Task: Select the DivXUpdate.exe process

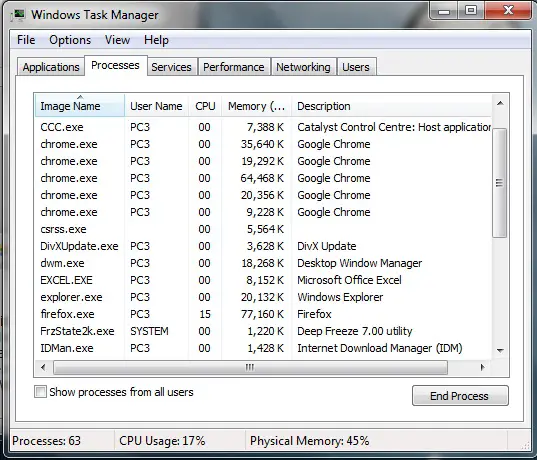Action: coord(263,246)
